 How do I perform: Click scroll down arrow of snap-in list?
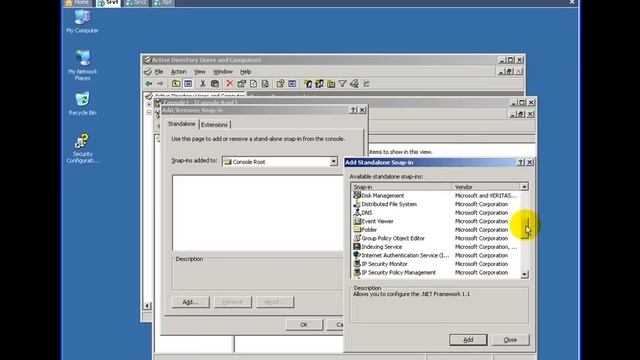(524, 274)
